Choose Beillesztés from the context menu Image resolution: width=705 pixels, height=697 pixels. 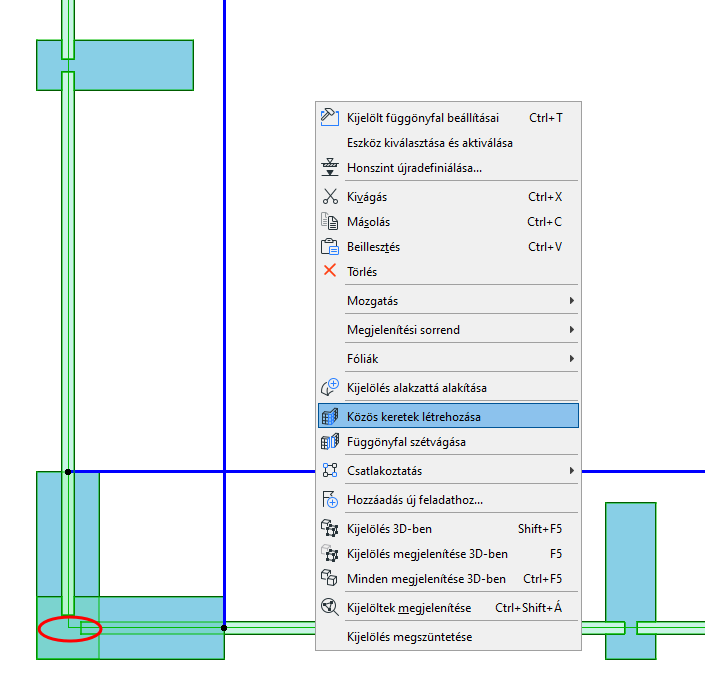point(448,247)
